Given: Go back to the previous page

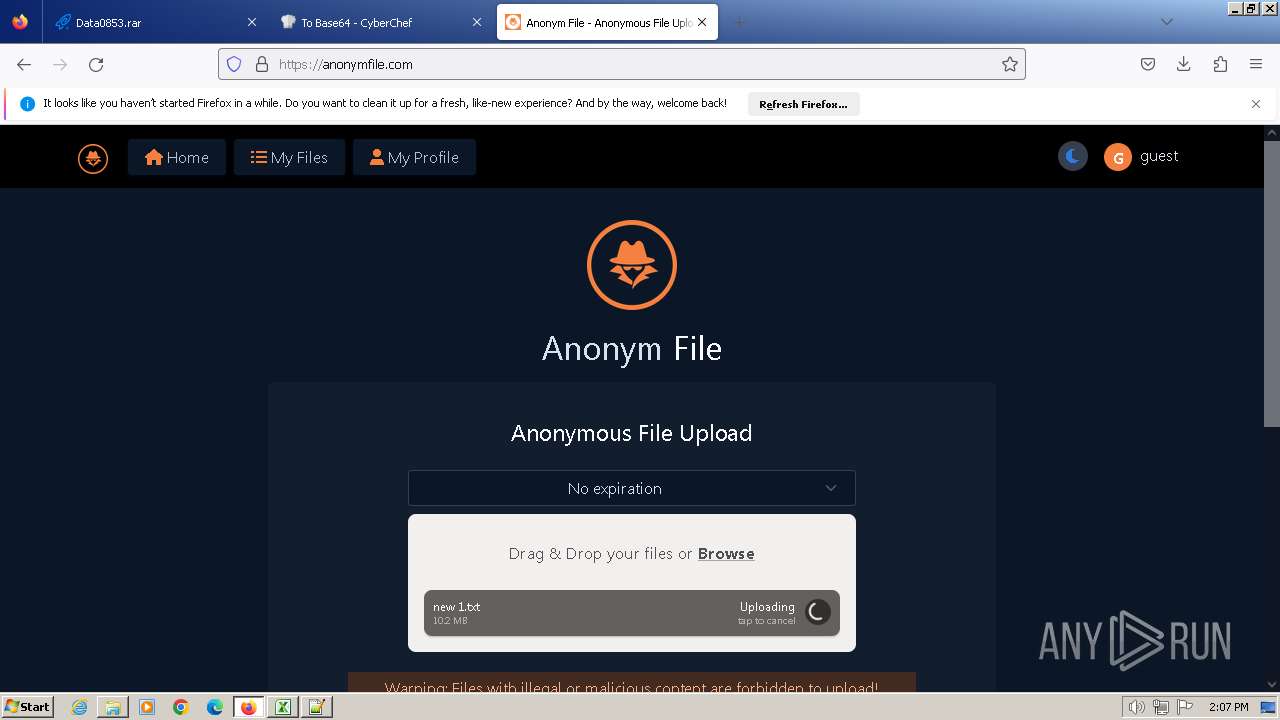Looking at the screenshot, I should (x=24, y=64).
